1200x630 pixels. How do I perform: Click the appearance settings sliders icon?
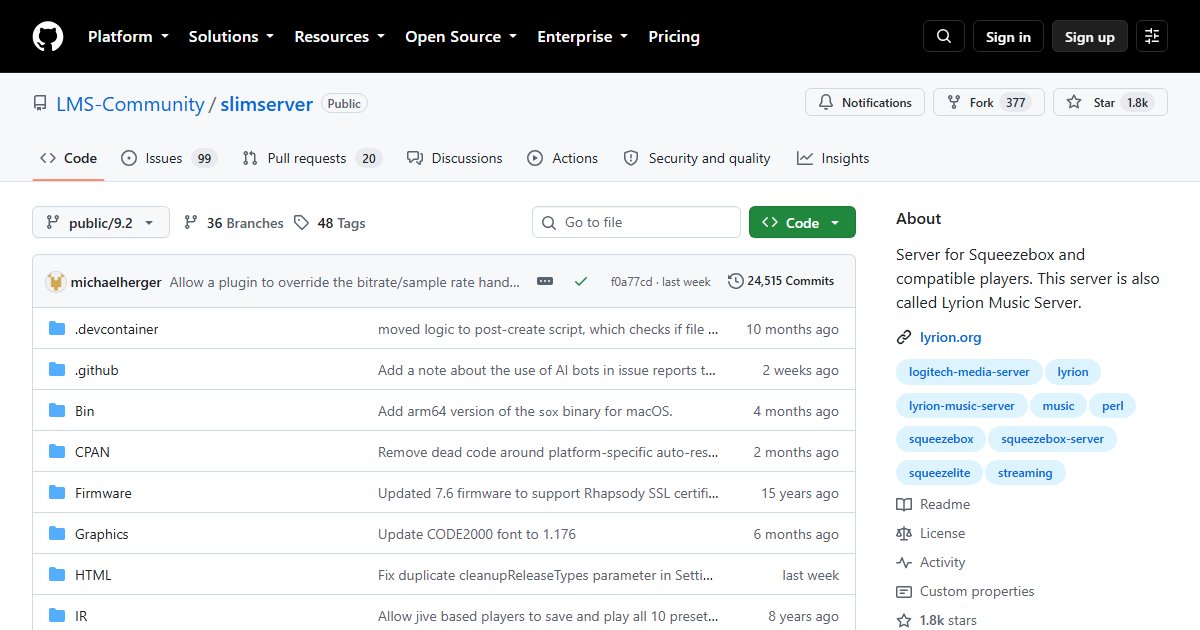tap(1152, 37)
